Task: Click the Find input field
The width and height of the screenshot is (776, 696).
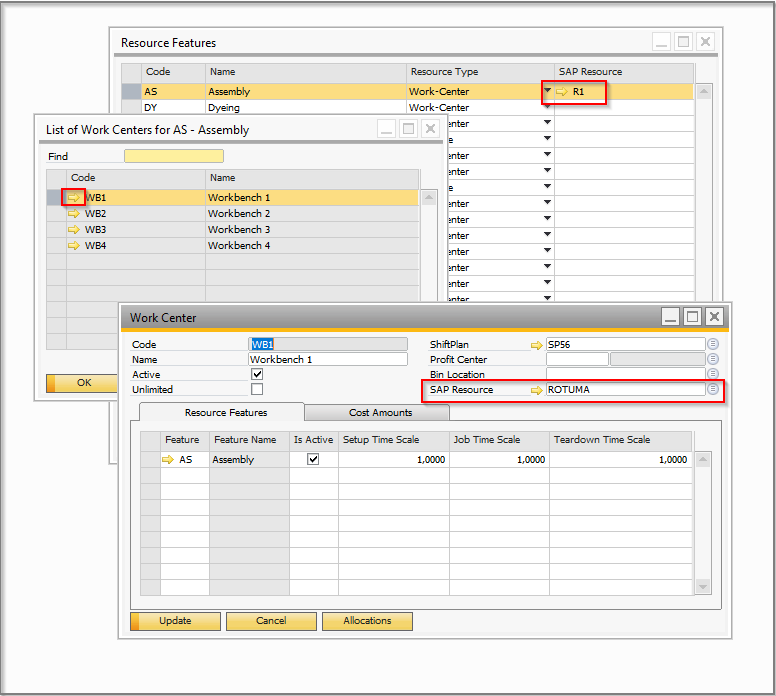Action: 173,156
